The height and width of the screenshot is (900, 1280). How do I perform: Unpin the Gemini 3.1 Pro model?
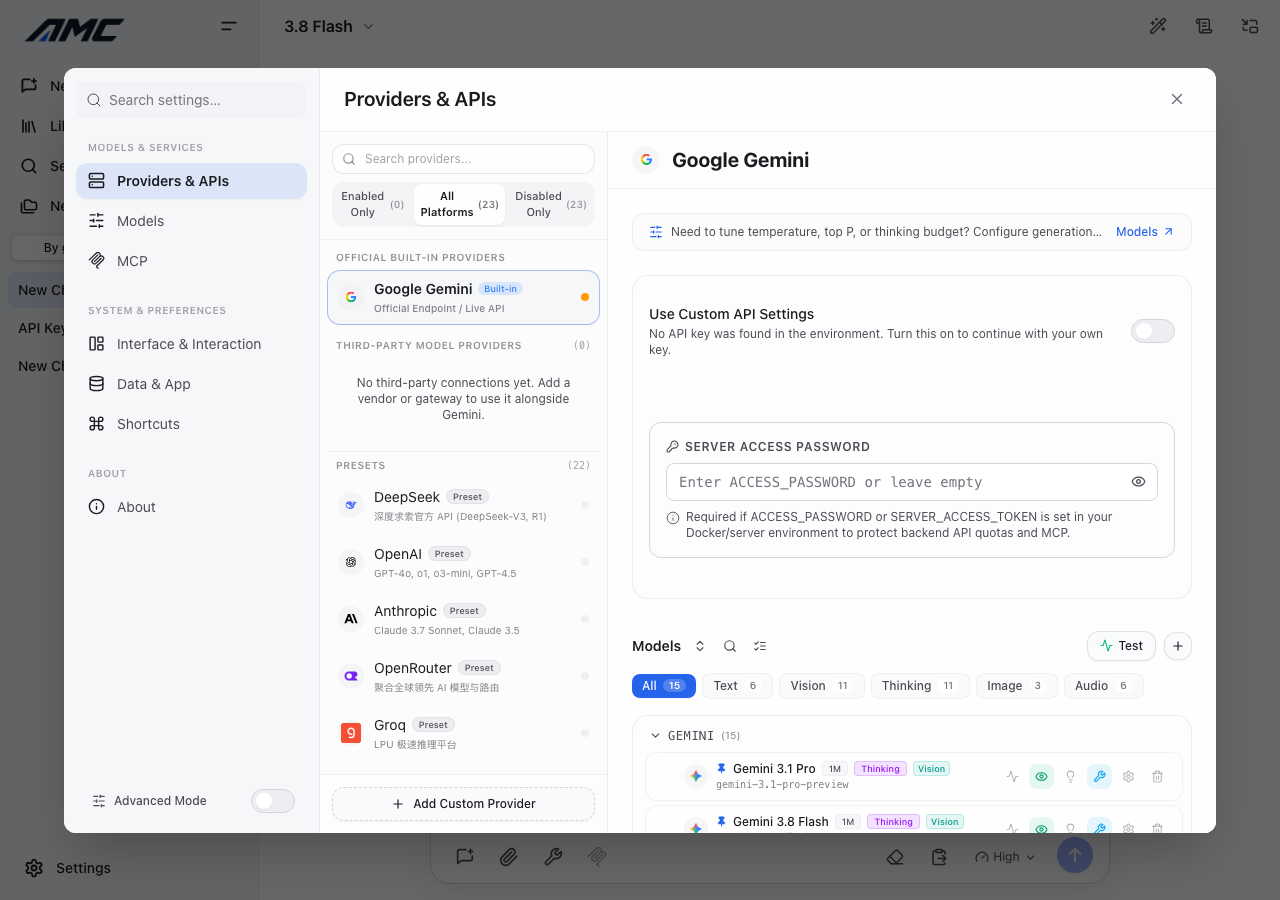coord(722,768)
